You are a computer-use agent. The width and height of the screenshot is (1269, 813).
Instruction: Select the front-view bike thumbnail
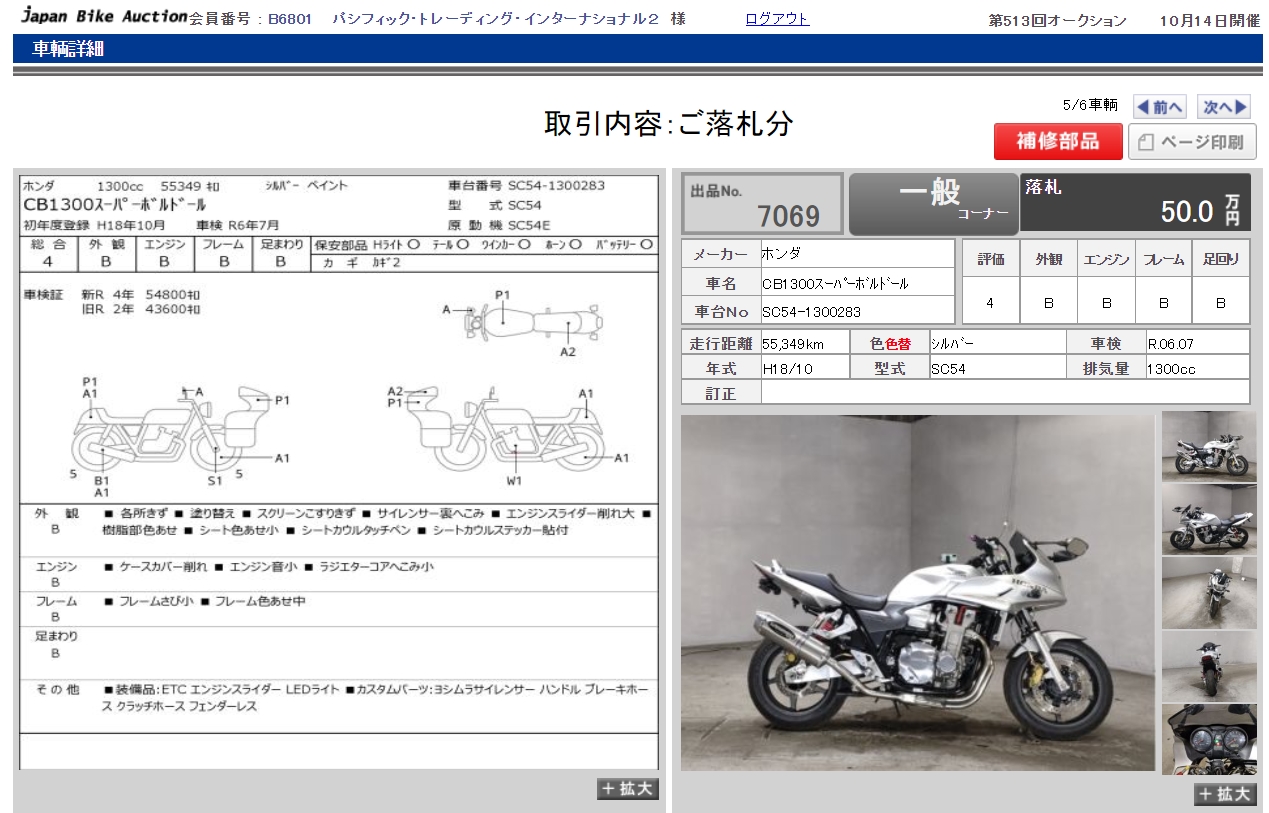click(1209, 593)
